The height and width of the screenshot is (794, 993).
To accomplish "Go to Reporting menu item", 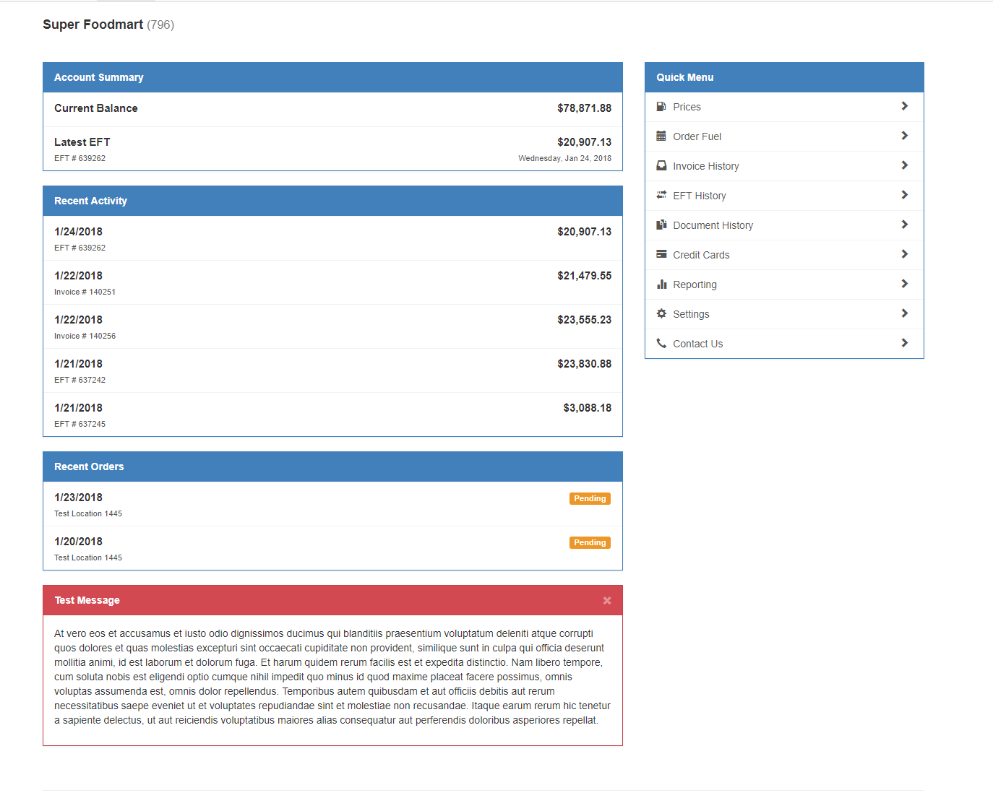I will tap(784, 284).
